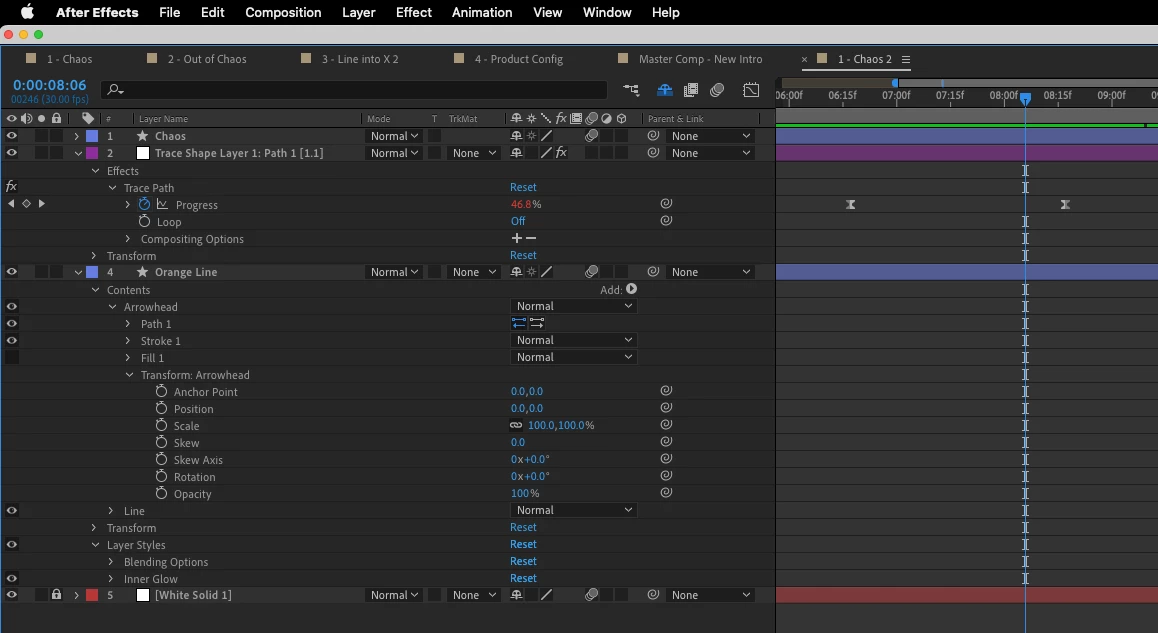This screenshot has height=633, width=1158.
Task: Hide the Orange Line layer eye
Action: (x=11, y=272)
